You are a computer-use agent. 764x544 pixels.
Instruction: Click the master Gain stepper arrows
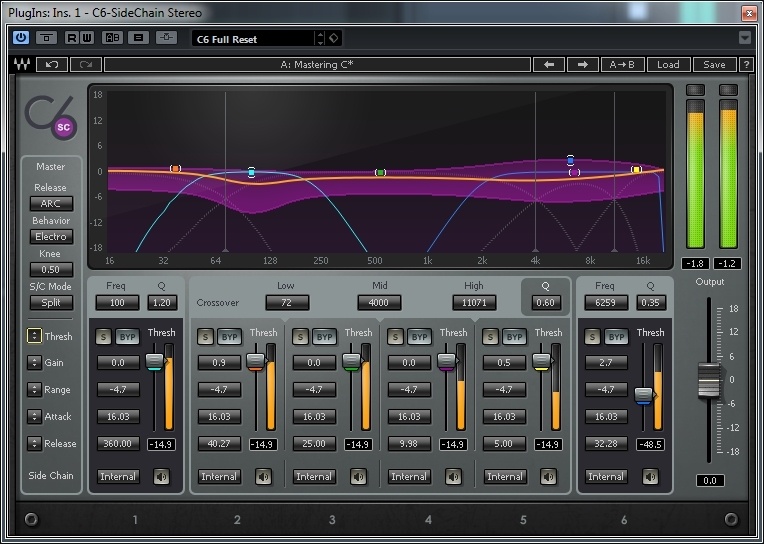(34, 363)
